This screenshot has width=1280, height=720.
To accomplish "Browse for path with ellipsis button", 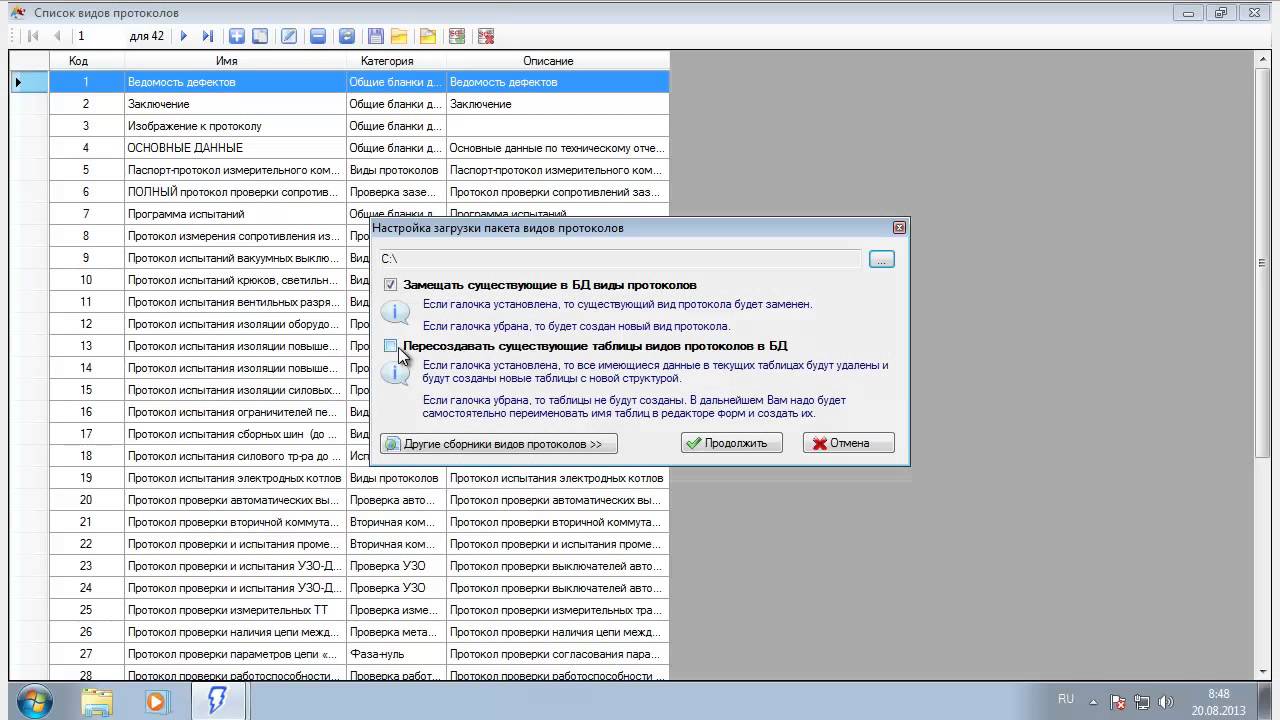I will 881,259.
